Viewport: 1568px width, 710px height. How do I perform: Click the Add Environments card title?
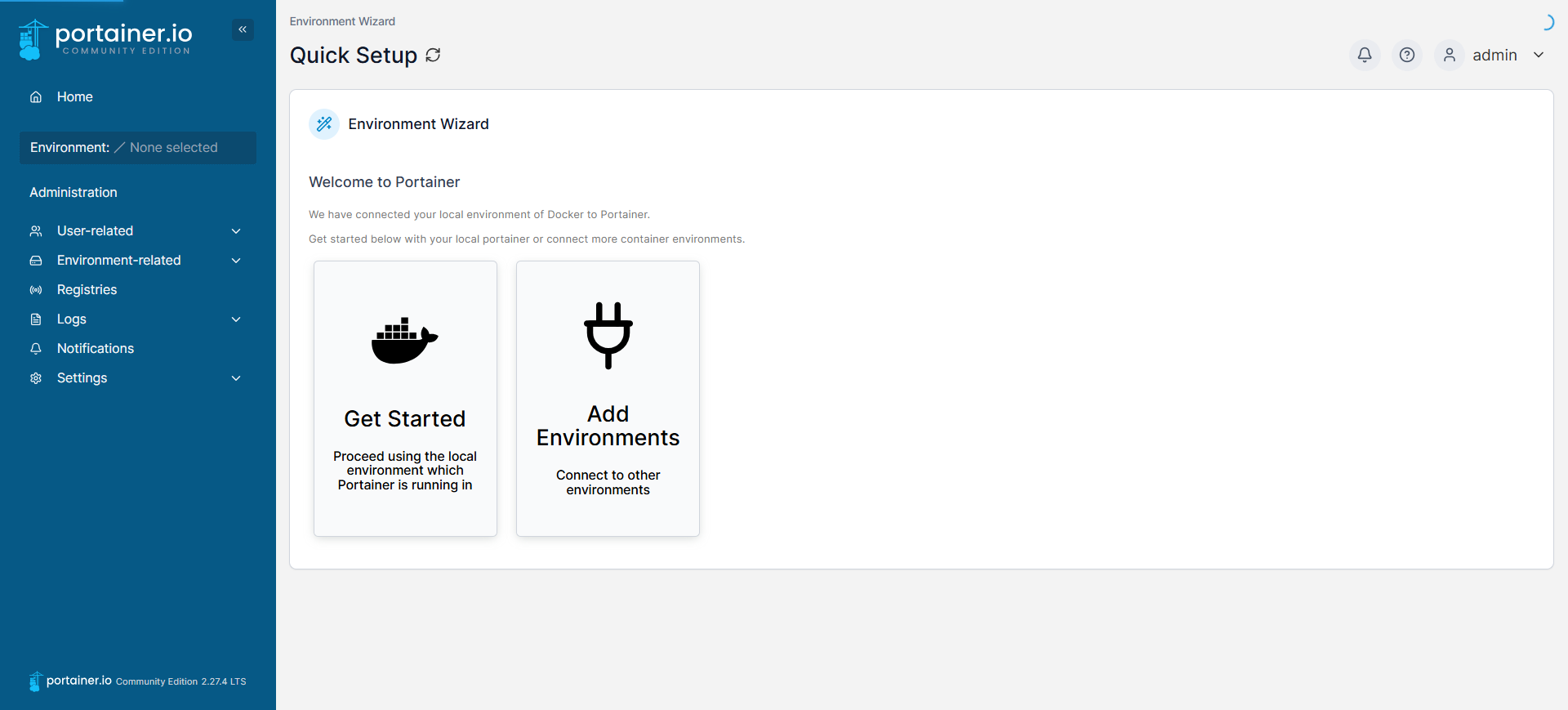[608, 426]
